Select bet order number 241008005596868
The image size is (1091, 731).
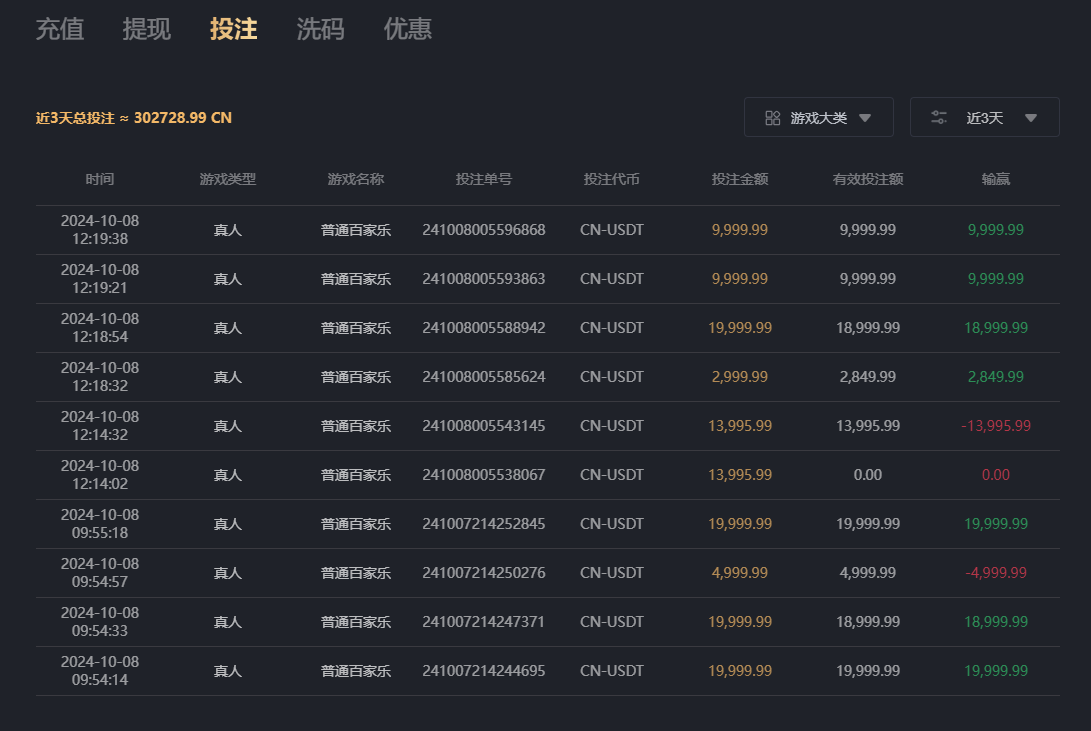[484, 230]
